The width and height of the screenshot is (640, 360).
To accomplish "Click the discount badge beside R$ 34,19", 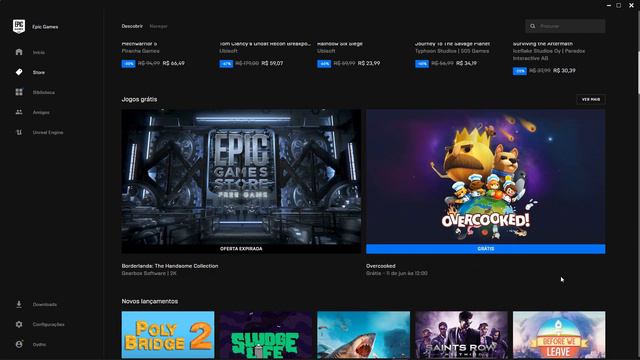I will pyautogui.click(x=422, y=64).
